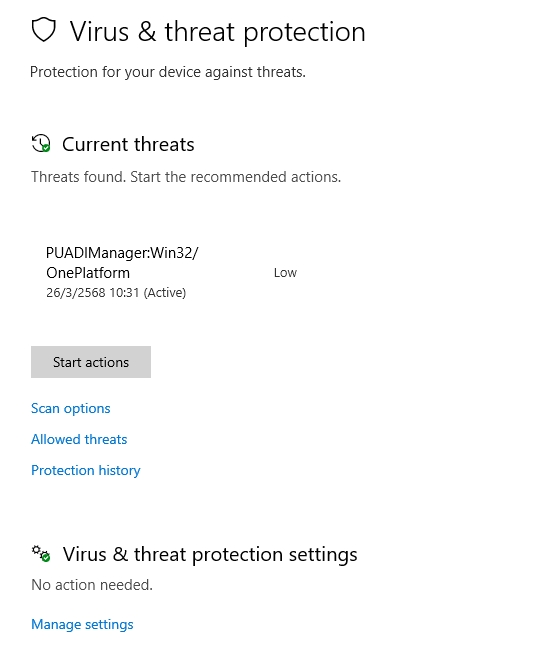Click the Virus & threat protection page heading
Image resolution: width=541 pixels, height=657 pixels.
217,32
